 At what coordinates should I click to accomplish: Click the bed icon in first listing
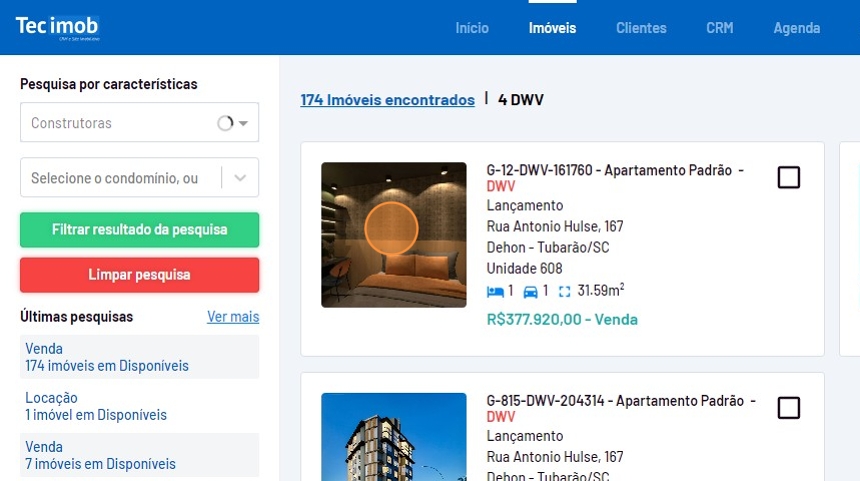[495, 292]
